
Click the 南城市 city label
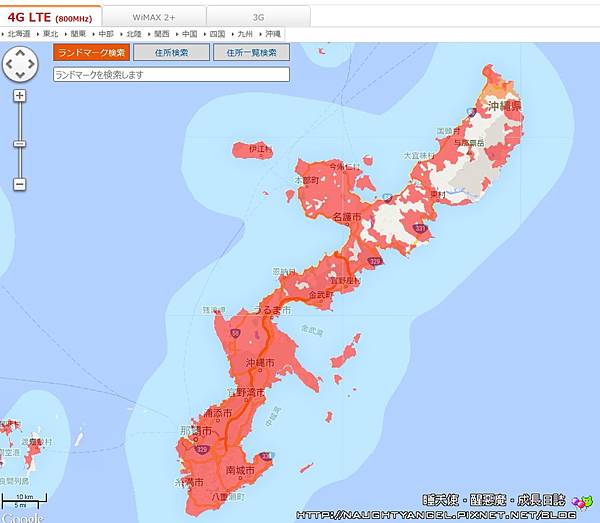(240, 470)
